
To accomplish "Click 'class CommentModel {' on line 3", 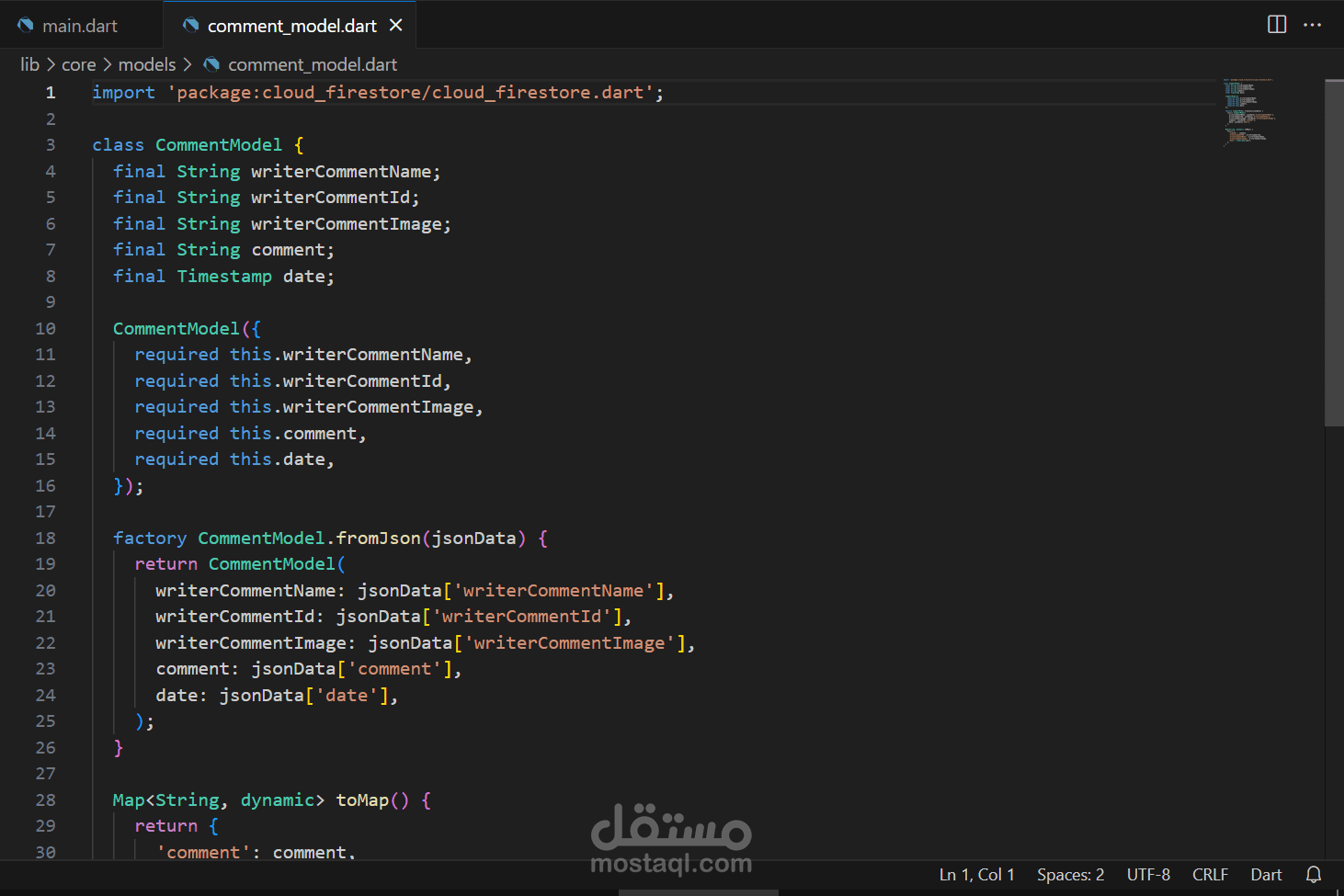I will [198, 145].
